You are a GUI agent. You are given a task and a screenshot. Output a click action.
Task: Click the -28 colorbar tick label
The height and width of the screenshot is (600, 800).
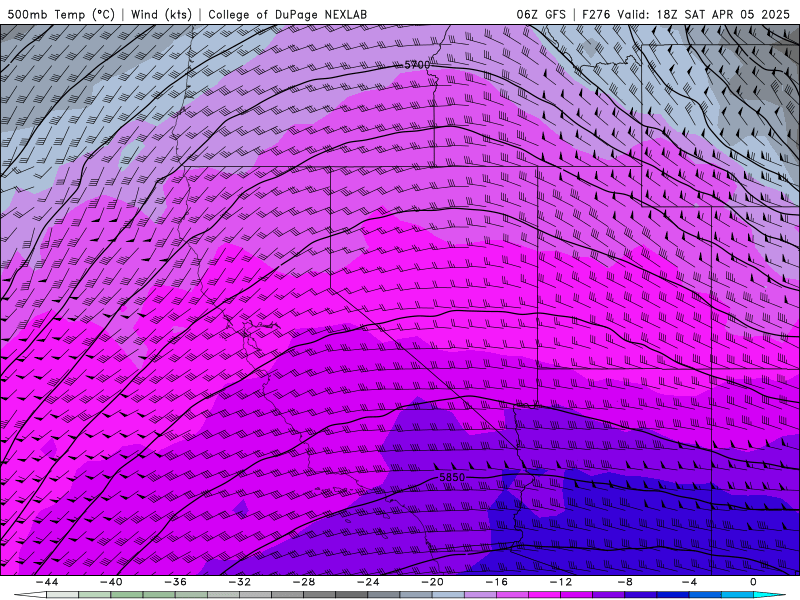(304, 582)
